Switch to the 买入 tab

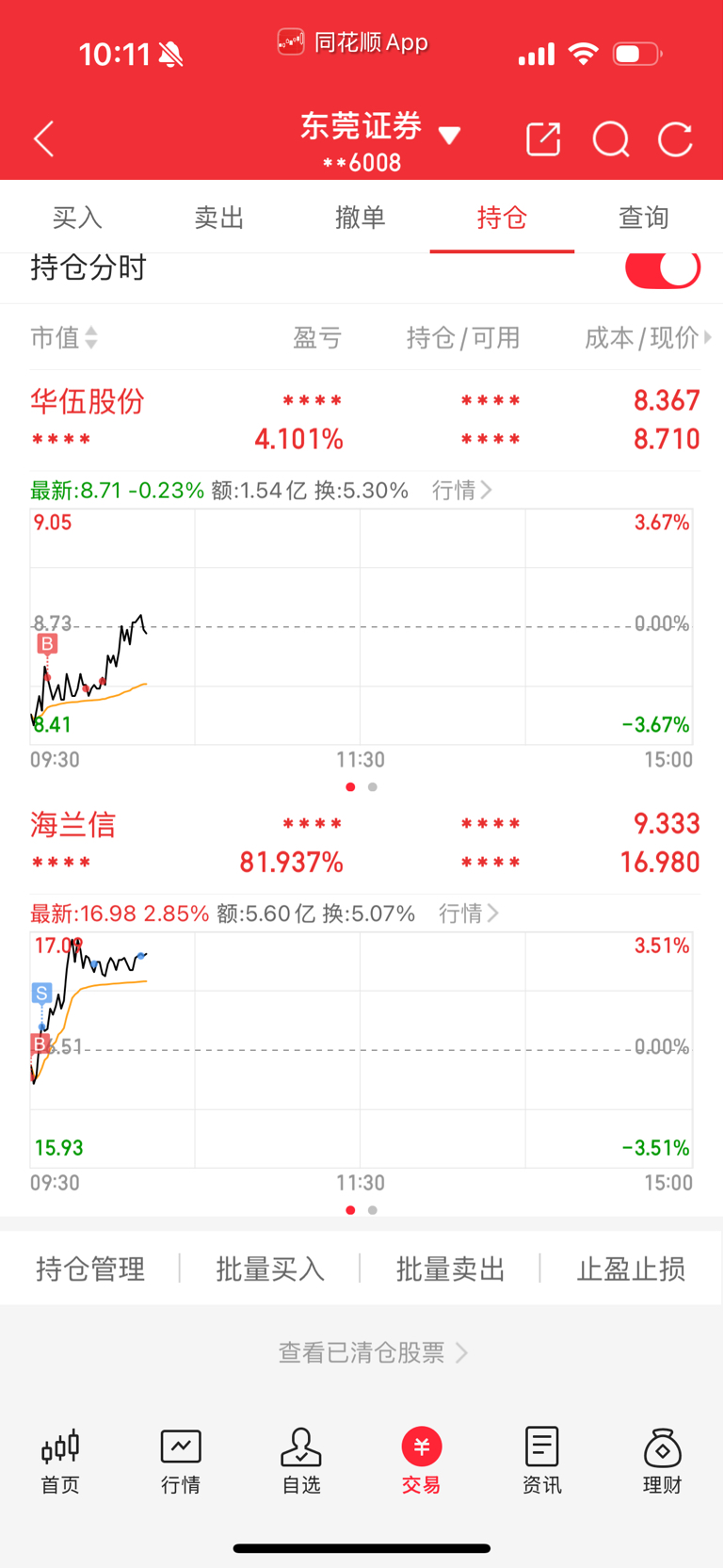77,218
